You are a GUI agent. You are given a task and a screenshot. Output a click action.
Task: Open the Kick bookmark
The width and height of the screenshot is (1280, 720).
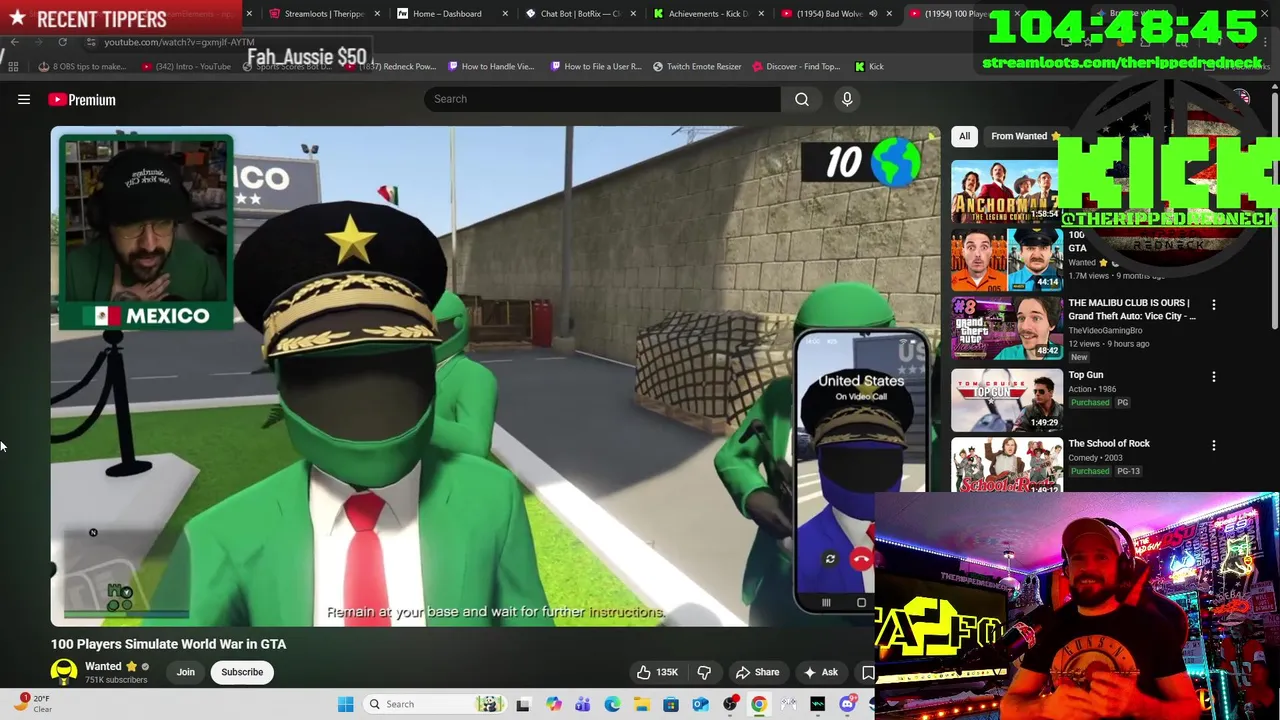coord(869,66)
